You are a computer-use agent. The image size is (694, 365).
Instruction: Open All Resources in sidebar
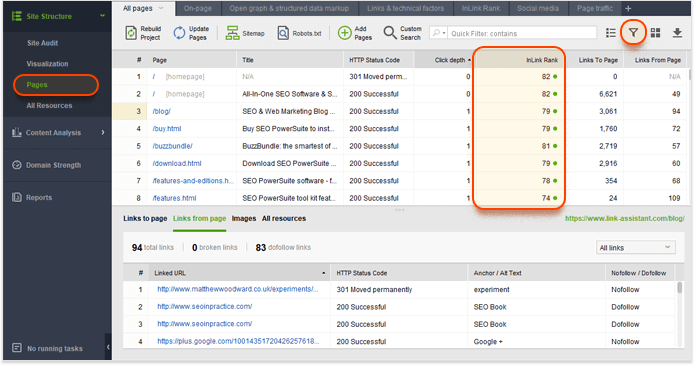pyautogui.click(x=49, y=105)
